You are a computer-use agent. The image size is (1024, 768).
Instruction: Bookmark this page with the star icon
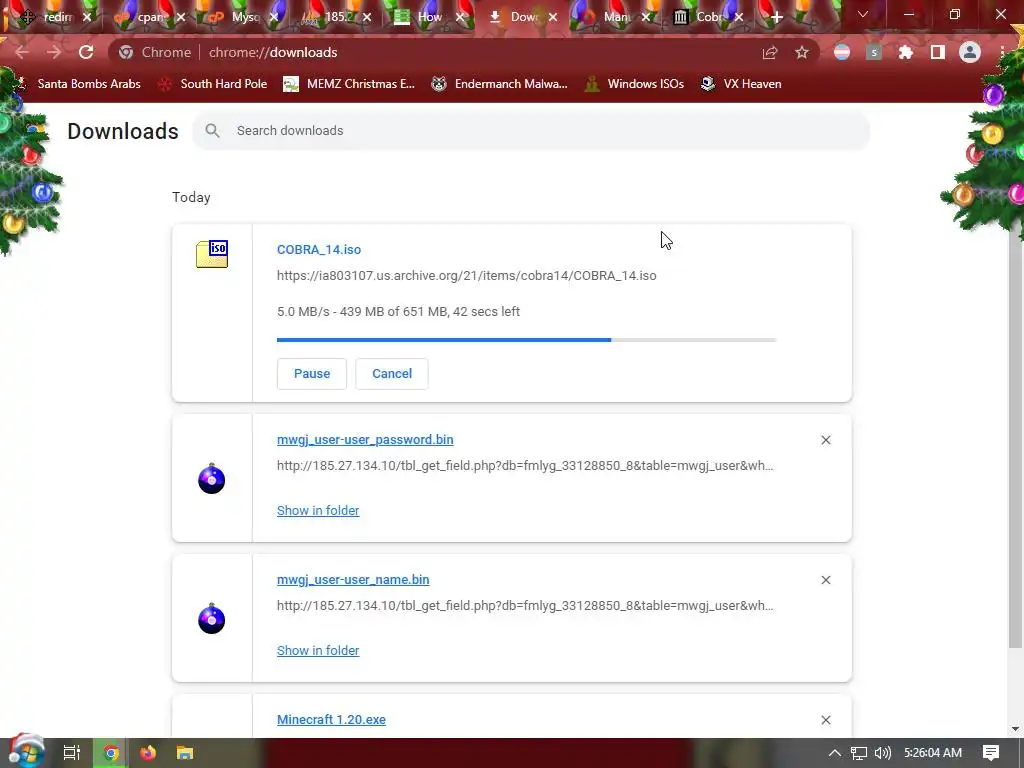pos(802,53)
